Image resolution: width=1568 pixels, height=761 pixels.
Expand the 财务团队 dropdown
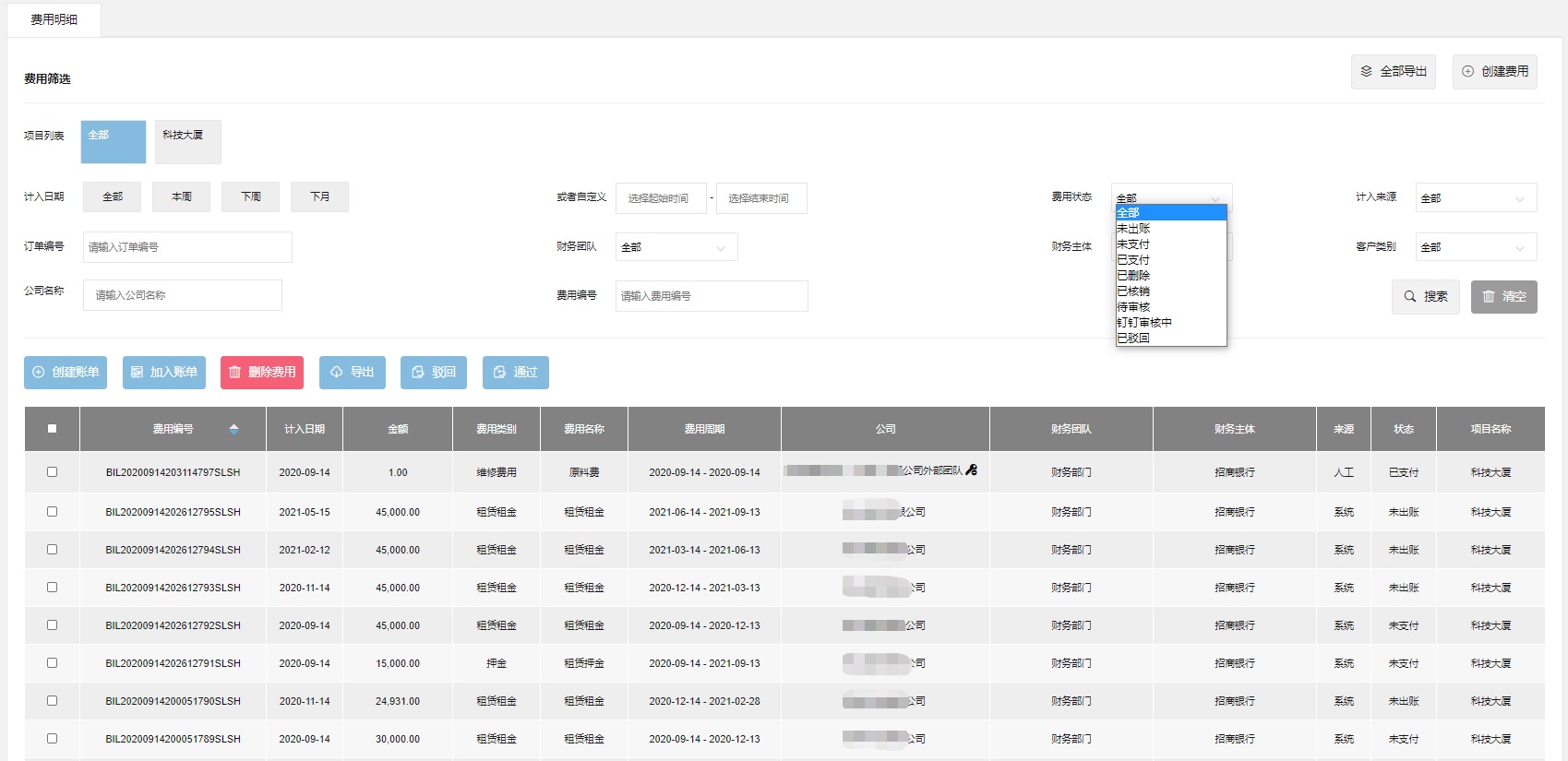tap(676, 247)
